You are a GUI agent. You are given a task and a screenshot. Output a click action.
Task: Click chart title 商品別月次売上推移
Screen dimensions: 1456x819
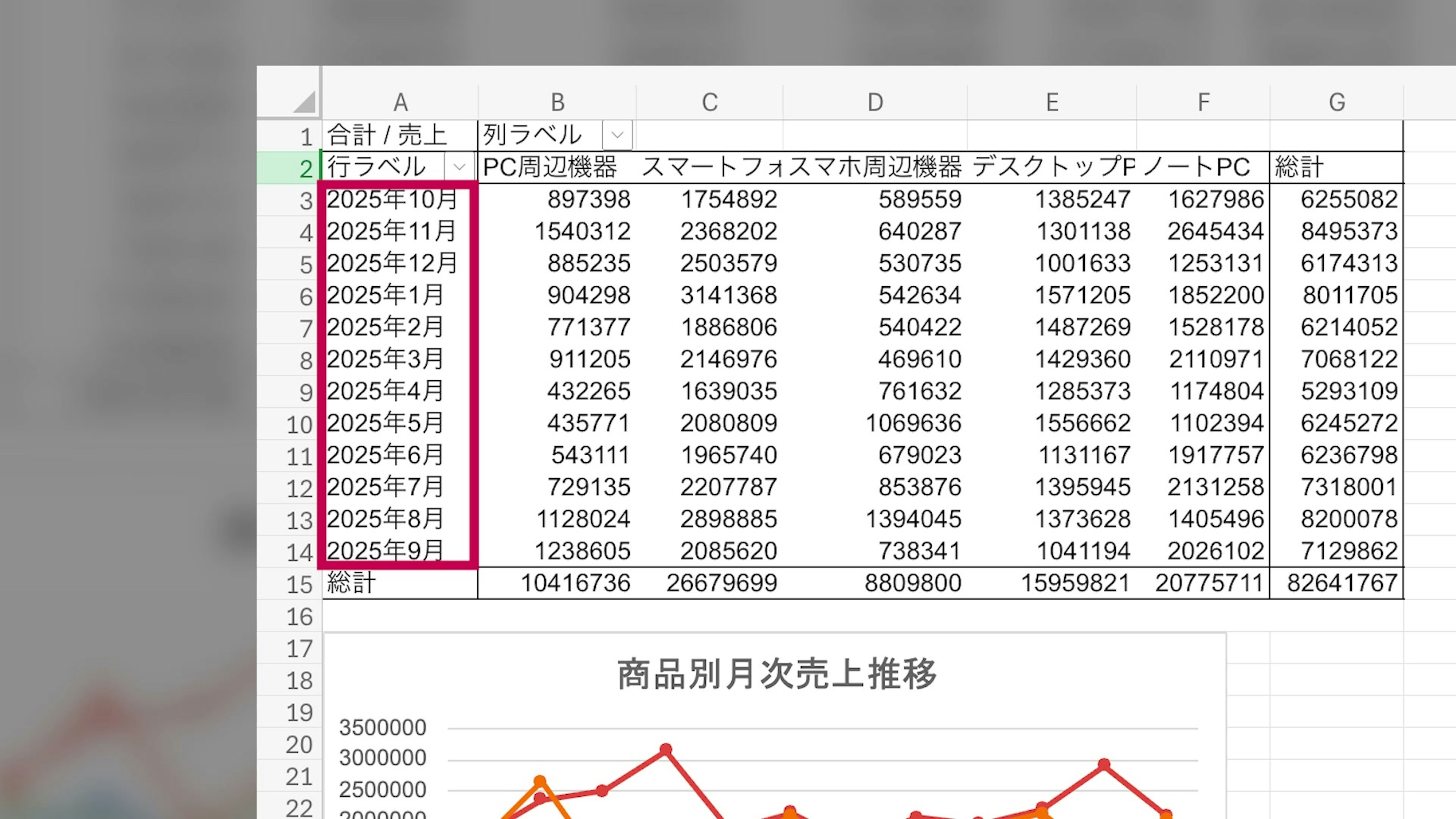point(777,674)
